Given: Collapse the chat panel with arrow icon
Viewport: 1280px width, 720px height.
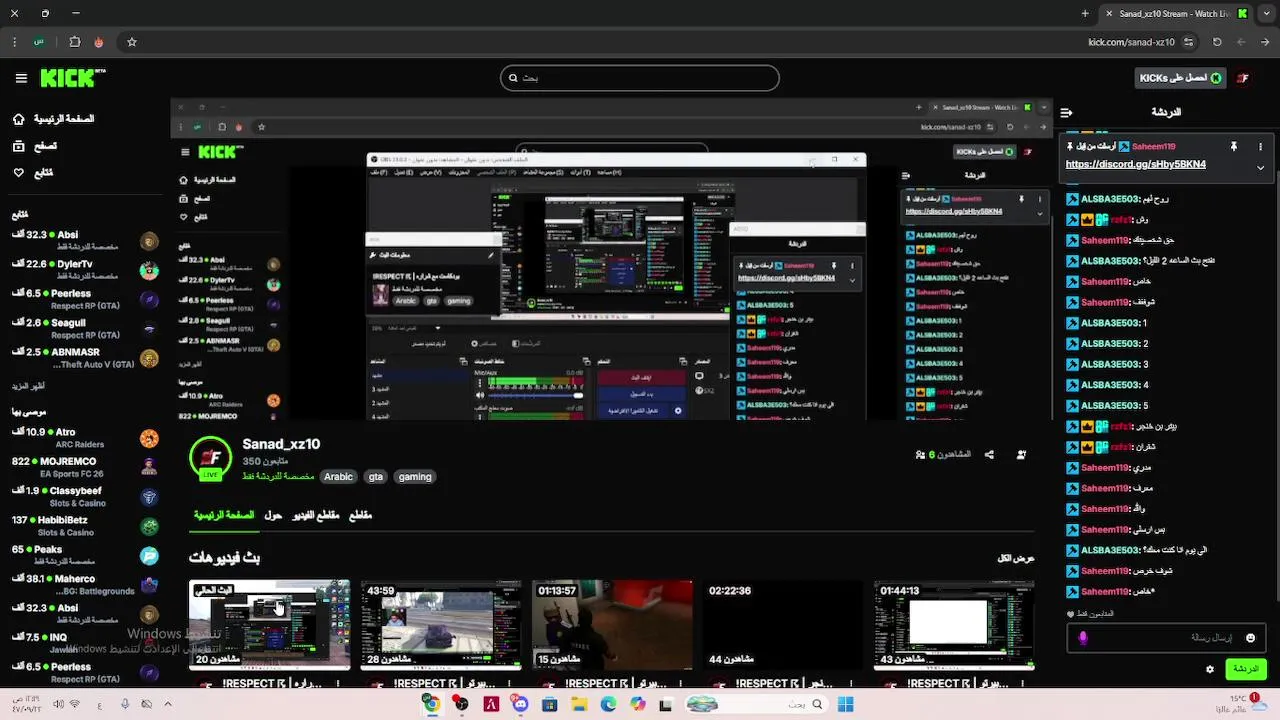Looking at the screenshot, I should coord(1066,112).
